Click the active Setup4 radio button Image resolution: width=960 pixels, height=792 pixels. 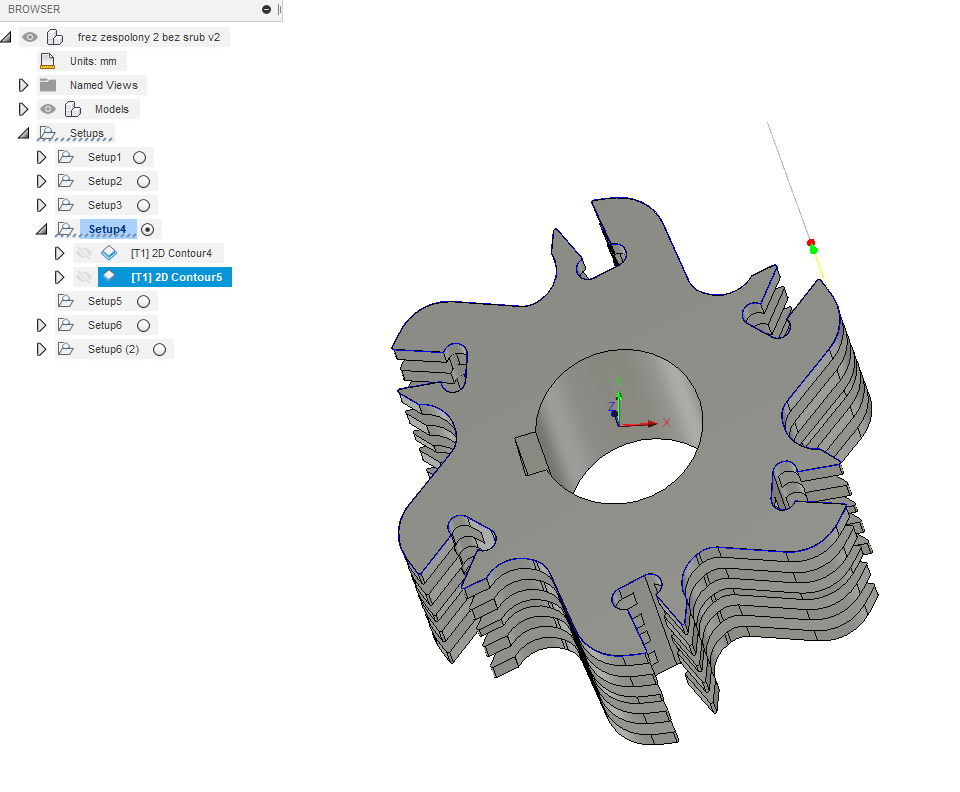coord(148,230)
